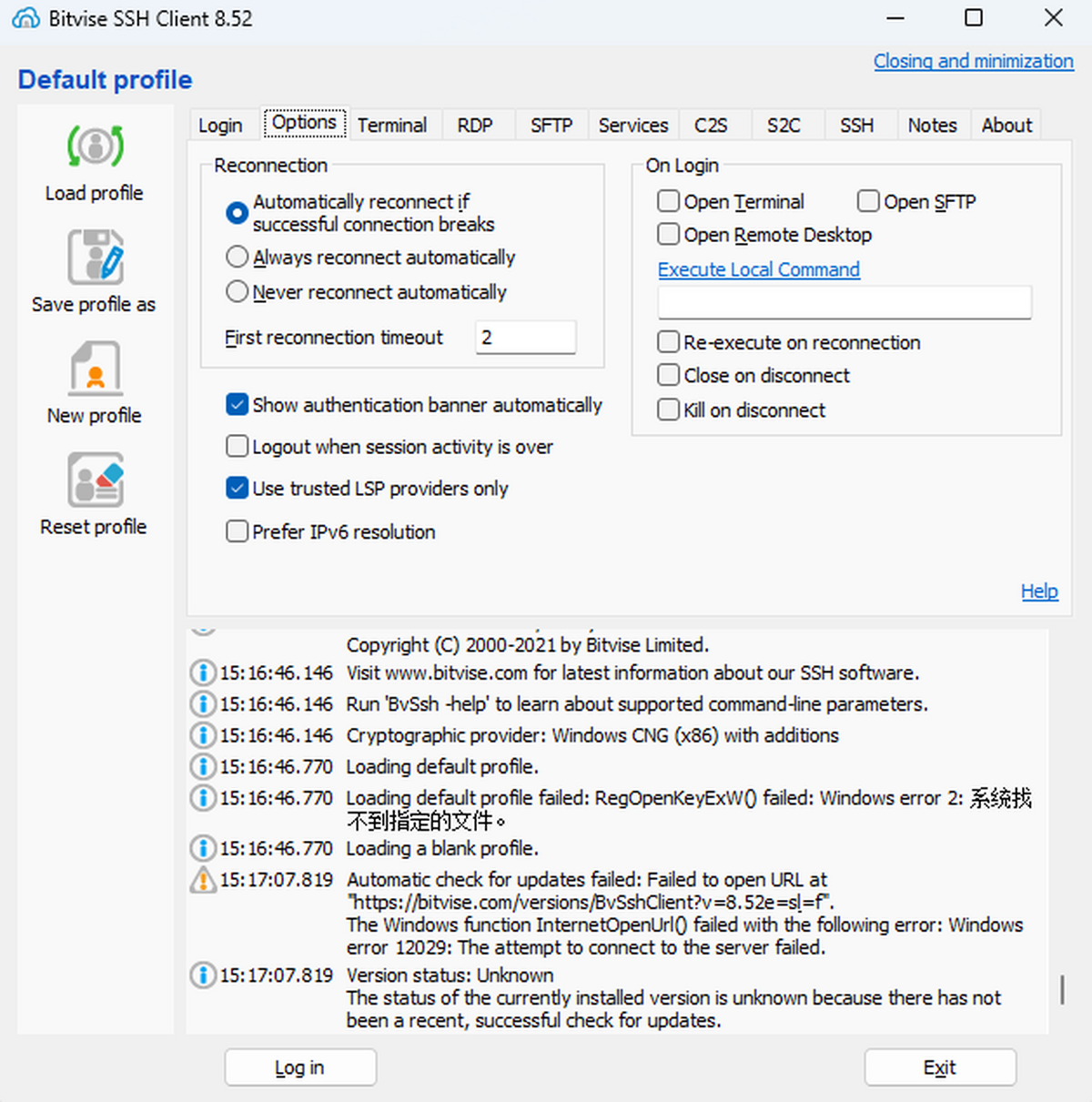This screenshot has height=1102, width=1092.
Task: Switch to the Login tab
Action: [x=221, y=126]
